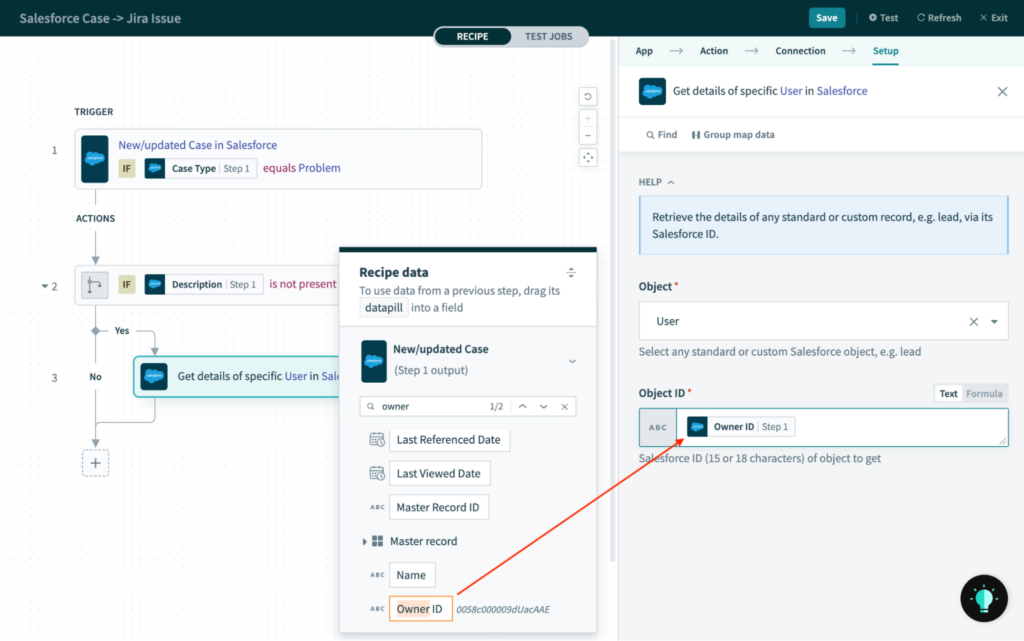Screen dimensions: 1024x641
Task: Click the fit-to-screen canvas icon
Action: click(x=588, y=156)
